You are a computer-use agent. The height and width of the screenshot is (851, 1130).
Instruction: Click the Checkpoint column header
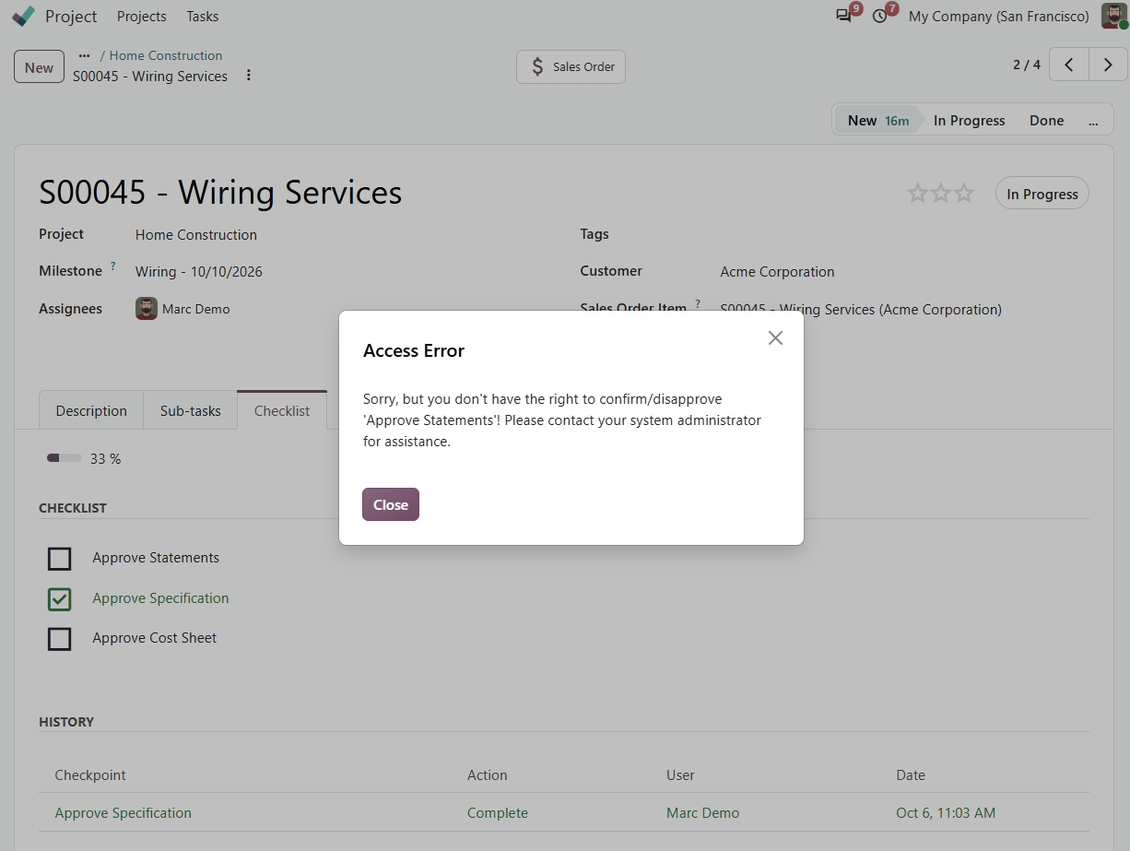click(90, 775)
